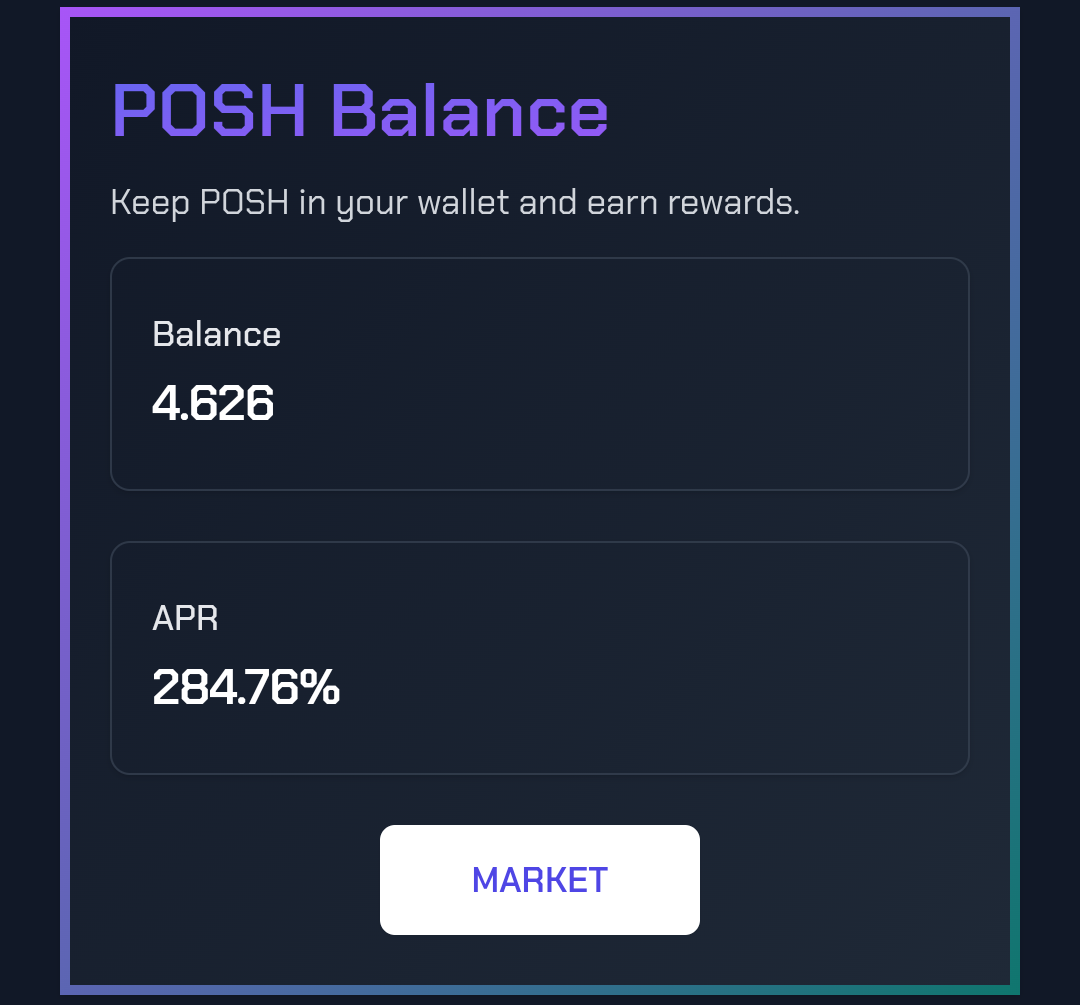Viewport: 1080px width, 1005px height.
Task: Click the POSH Balance heading
Action: 360,111
